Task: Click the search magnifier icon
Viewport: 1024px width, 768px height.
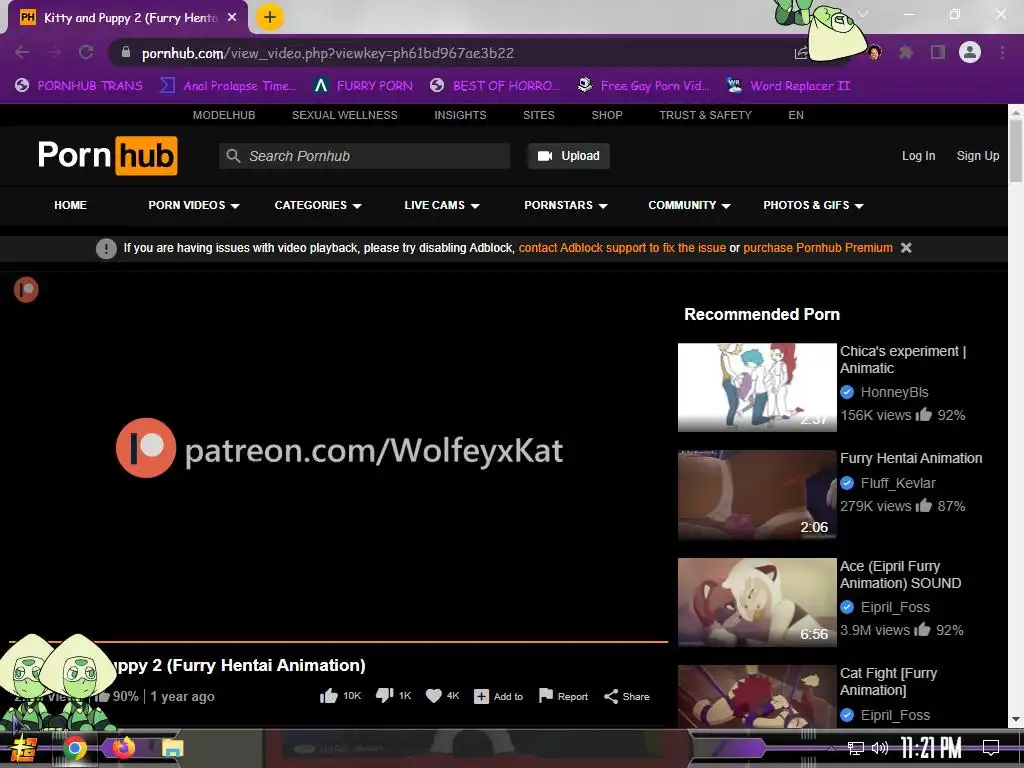Action: pos(233,155)
